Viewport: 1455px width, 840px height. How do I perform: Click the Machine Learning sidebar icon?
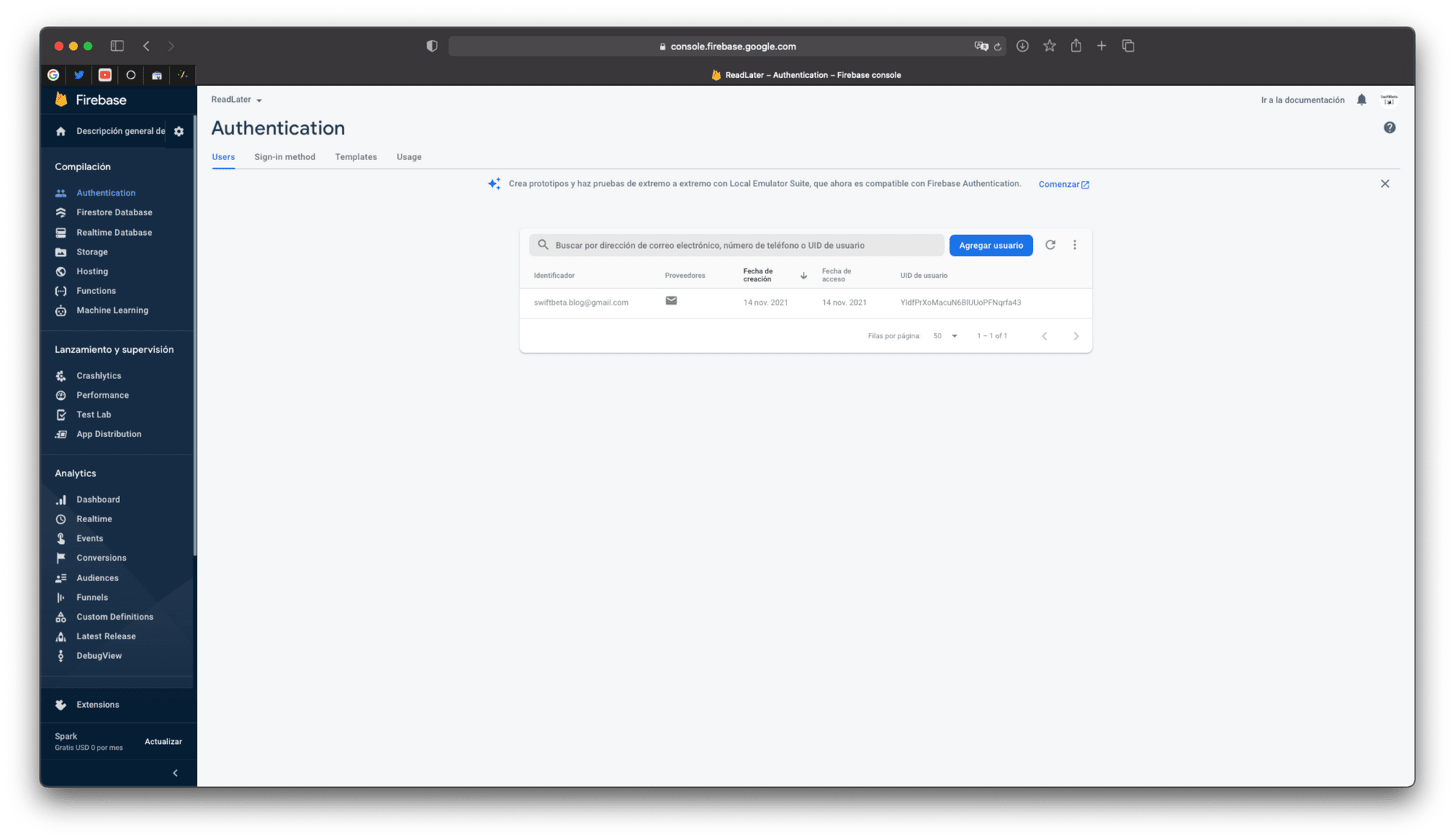(x=61, y=310)
